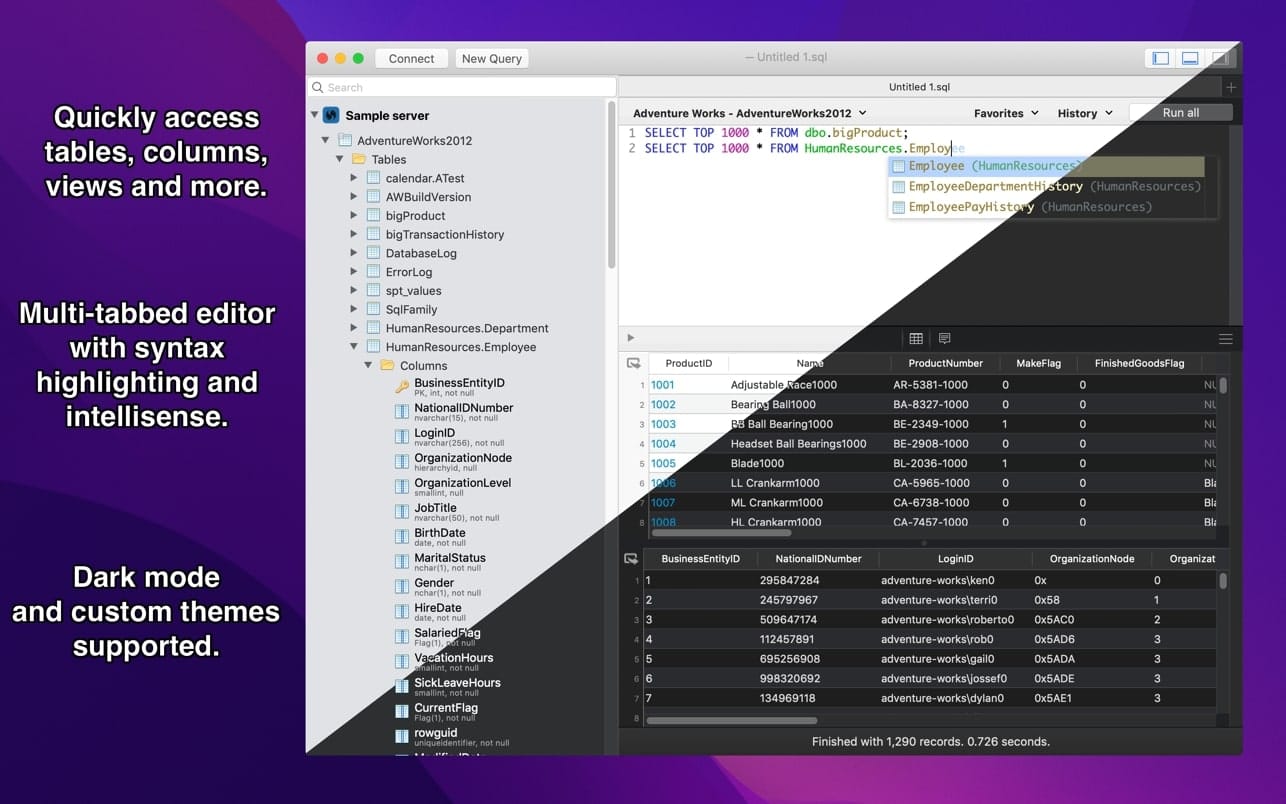This screenshot has width=1286, height=804.
Task: Click the export icon on the results grid
Action: pyautogui.click(x=633, y=363)
